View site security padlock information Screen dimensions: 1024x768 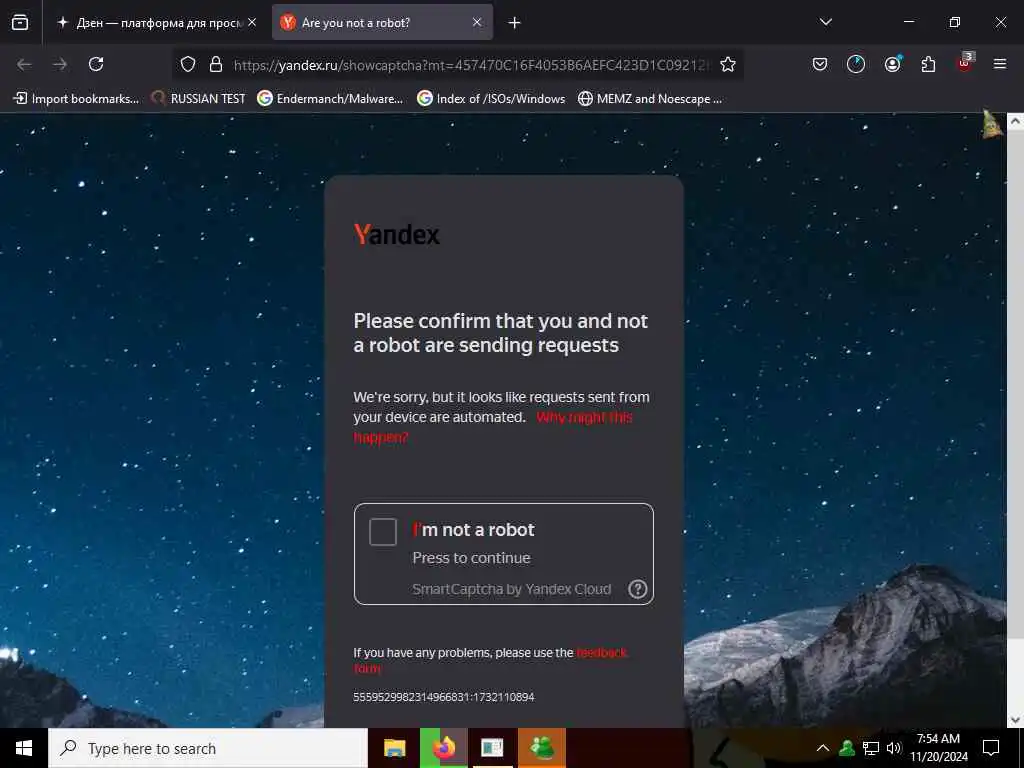point(216,64)
